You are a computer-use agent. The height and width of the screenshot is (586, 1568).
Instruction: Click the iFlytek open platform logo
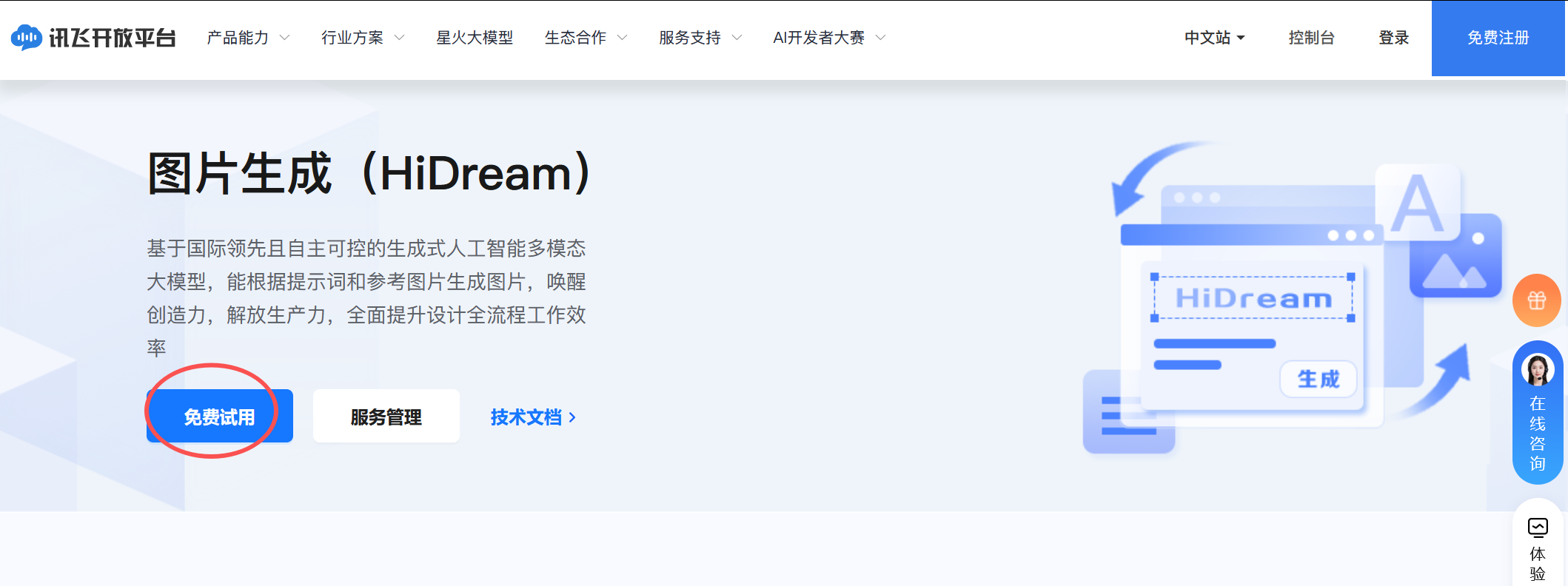coord(93,38)
